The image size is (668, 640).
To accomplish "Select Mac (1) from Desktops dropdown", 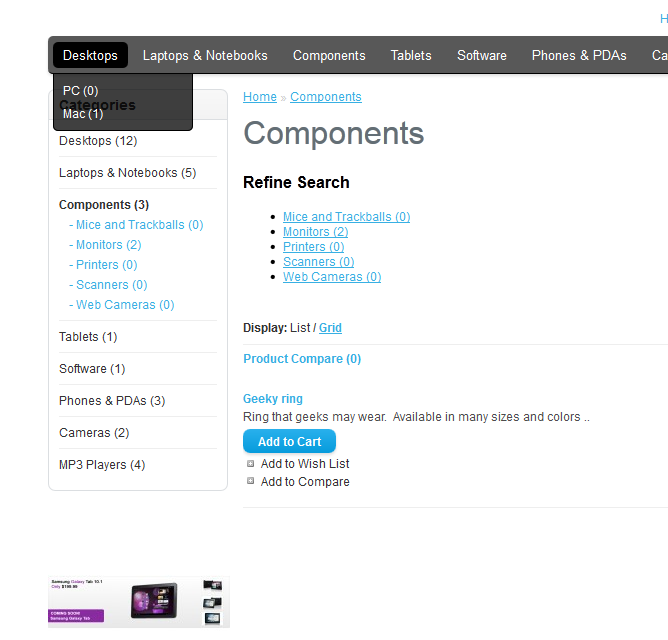I will [x=83, y=114].
